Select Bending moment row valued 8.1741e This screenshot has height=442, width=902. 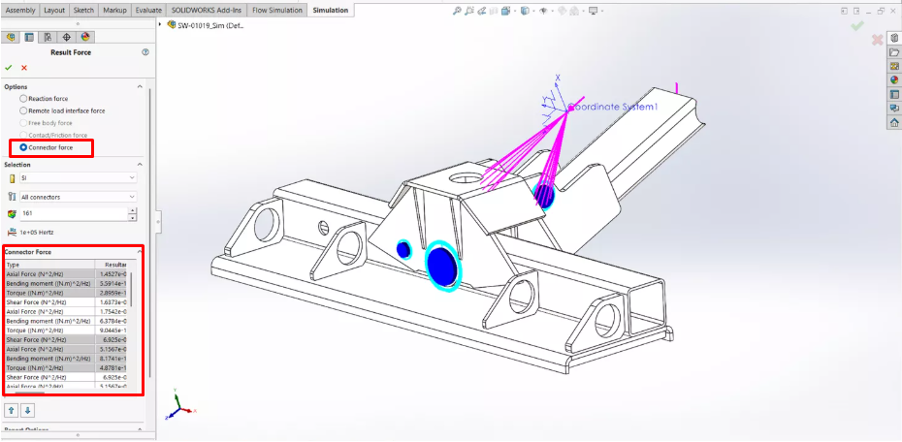(67, 358)
